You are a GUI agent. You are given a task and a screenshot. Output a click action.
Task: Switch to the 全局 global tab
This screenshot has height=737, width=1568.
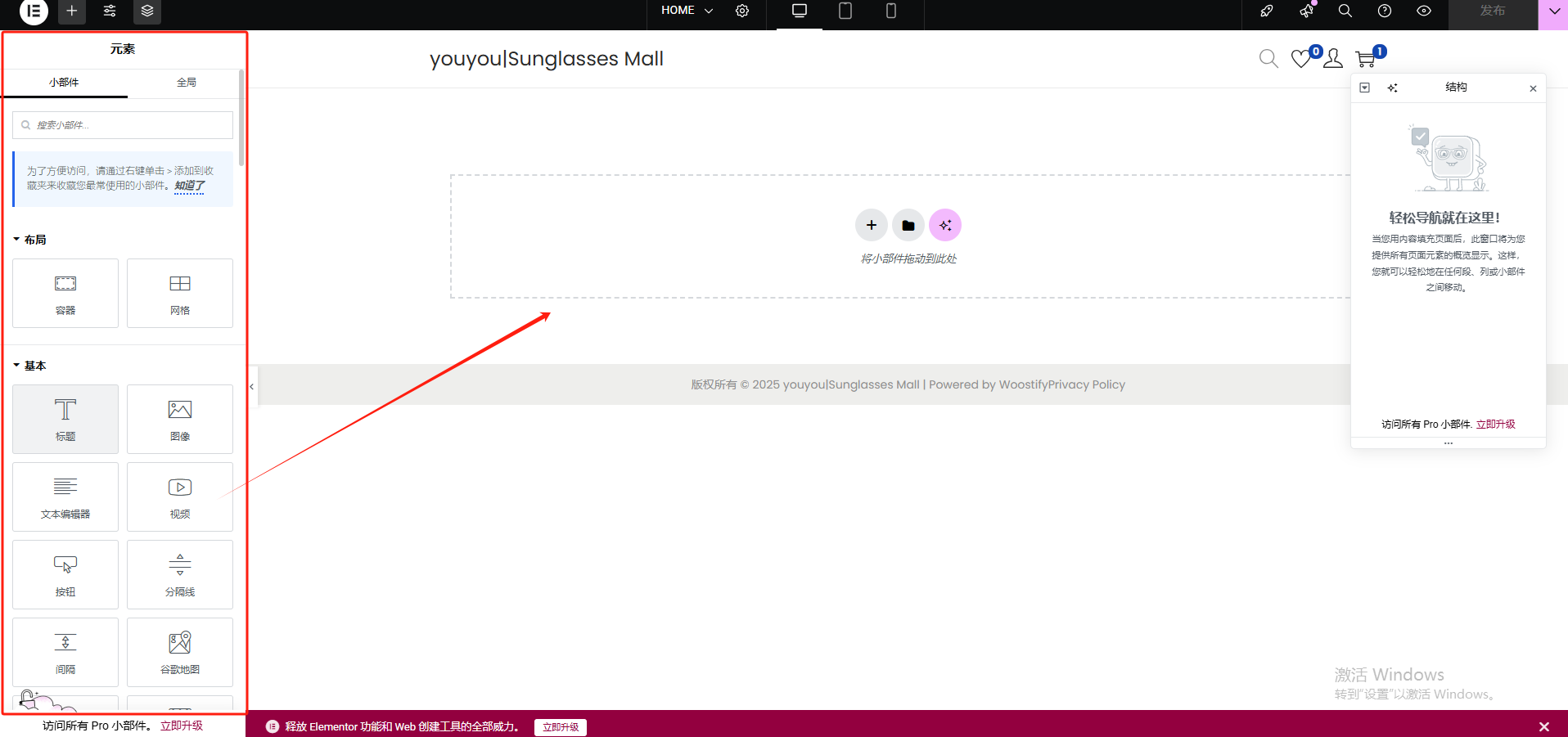[187, 83]
